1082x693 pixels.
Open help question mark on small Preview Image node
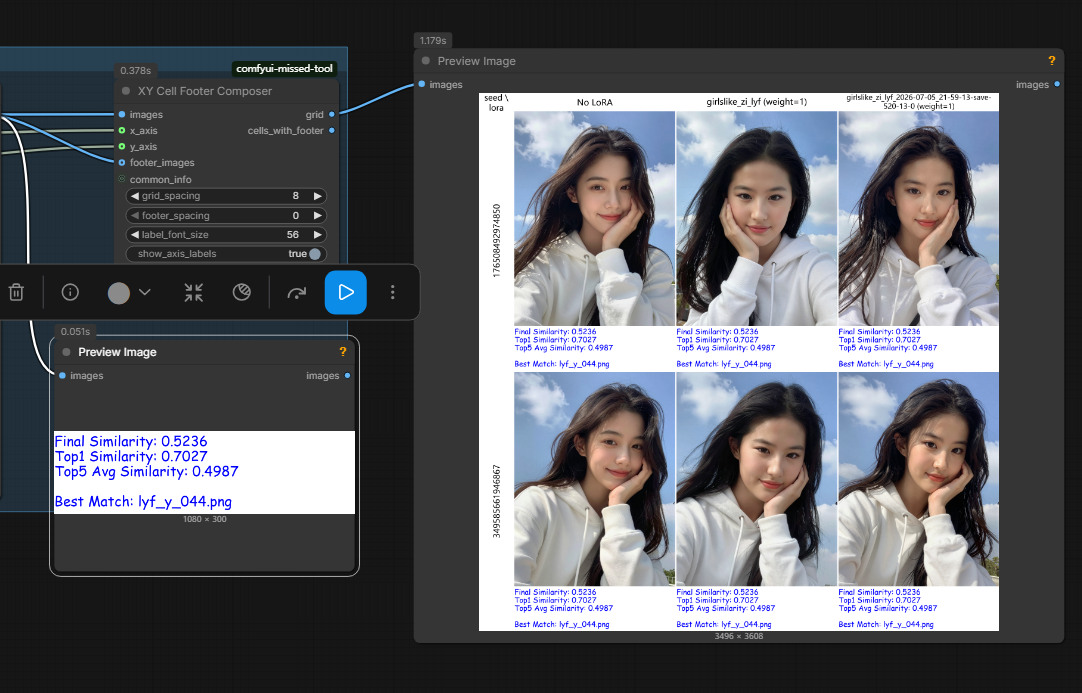[x=342, y=352]
